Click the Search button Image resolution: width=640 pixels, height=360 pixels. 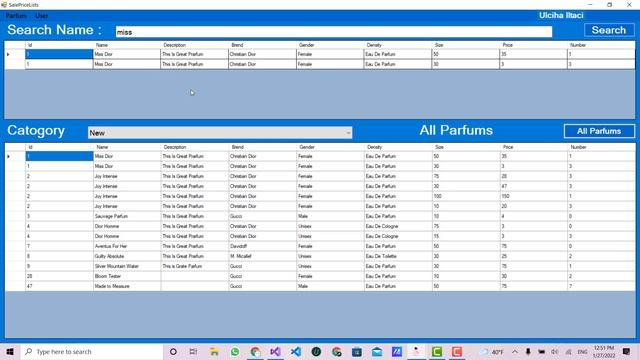click(609, 30)
